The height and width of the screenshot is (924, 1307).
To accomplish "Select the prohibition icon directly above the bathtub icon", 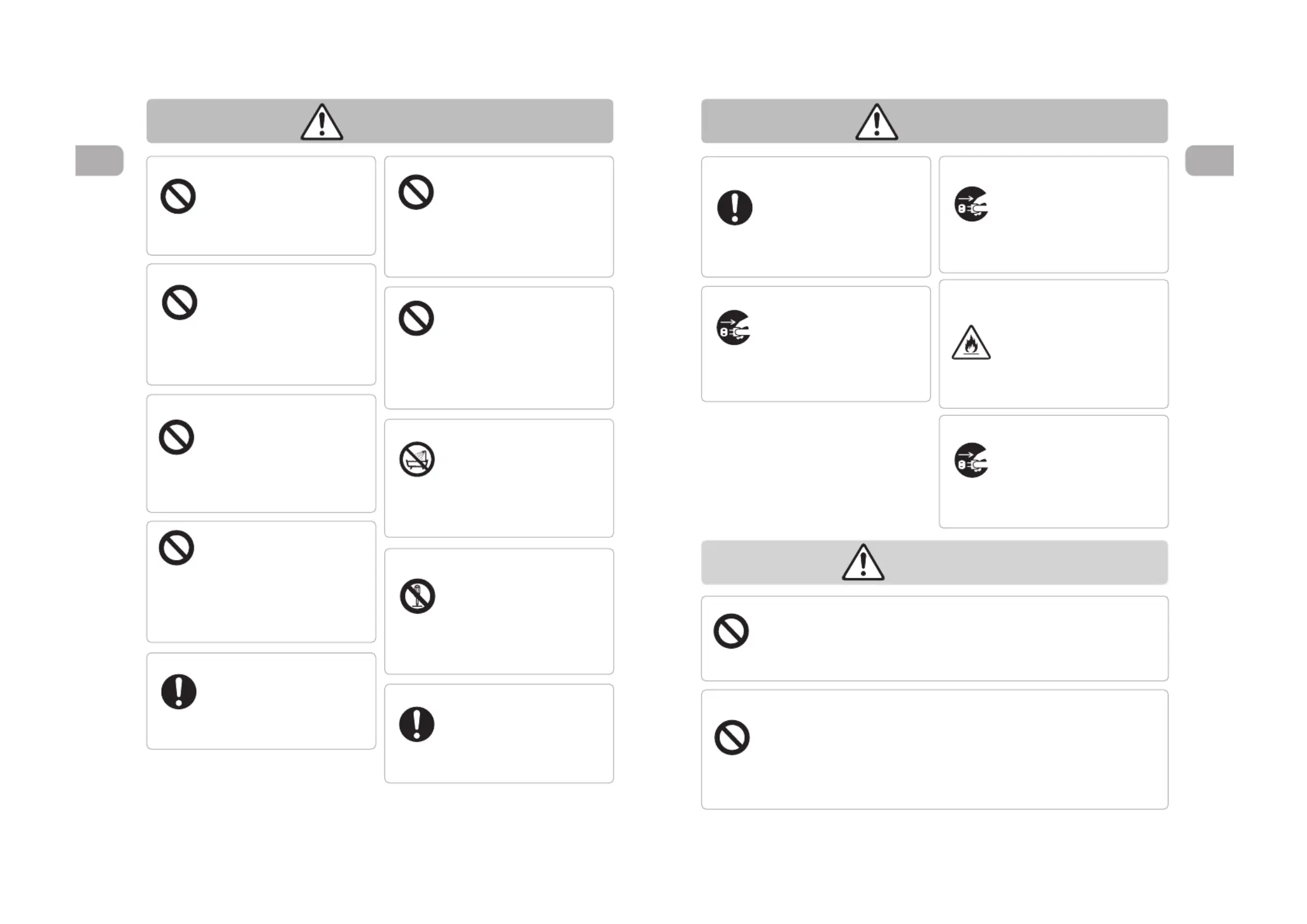I will click(x=416, y=318).
